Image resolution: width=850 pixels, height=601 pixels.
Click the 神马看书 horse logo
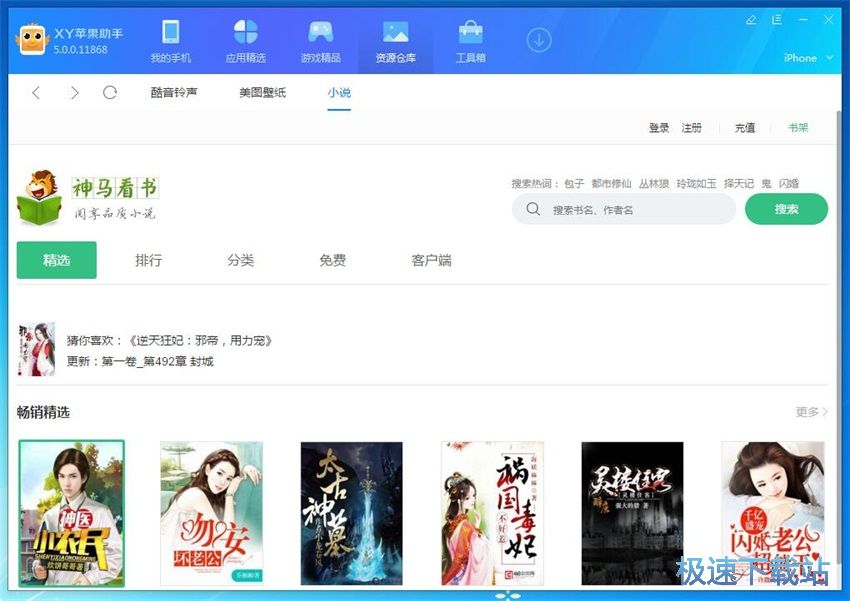(39, 197)
